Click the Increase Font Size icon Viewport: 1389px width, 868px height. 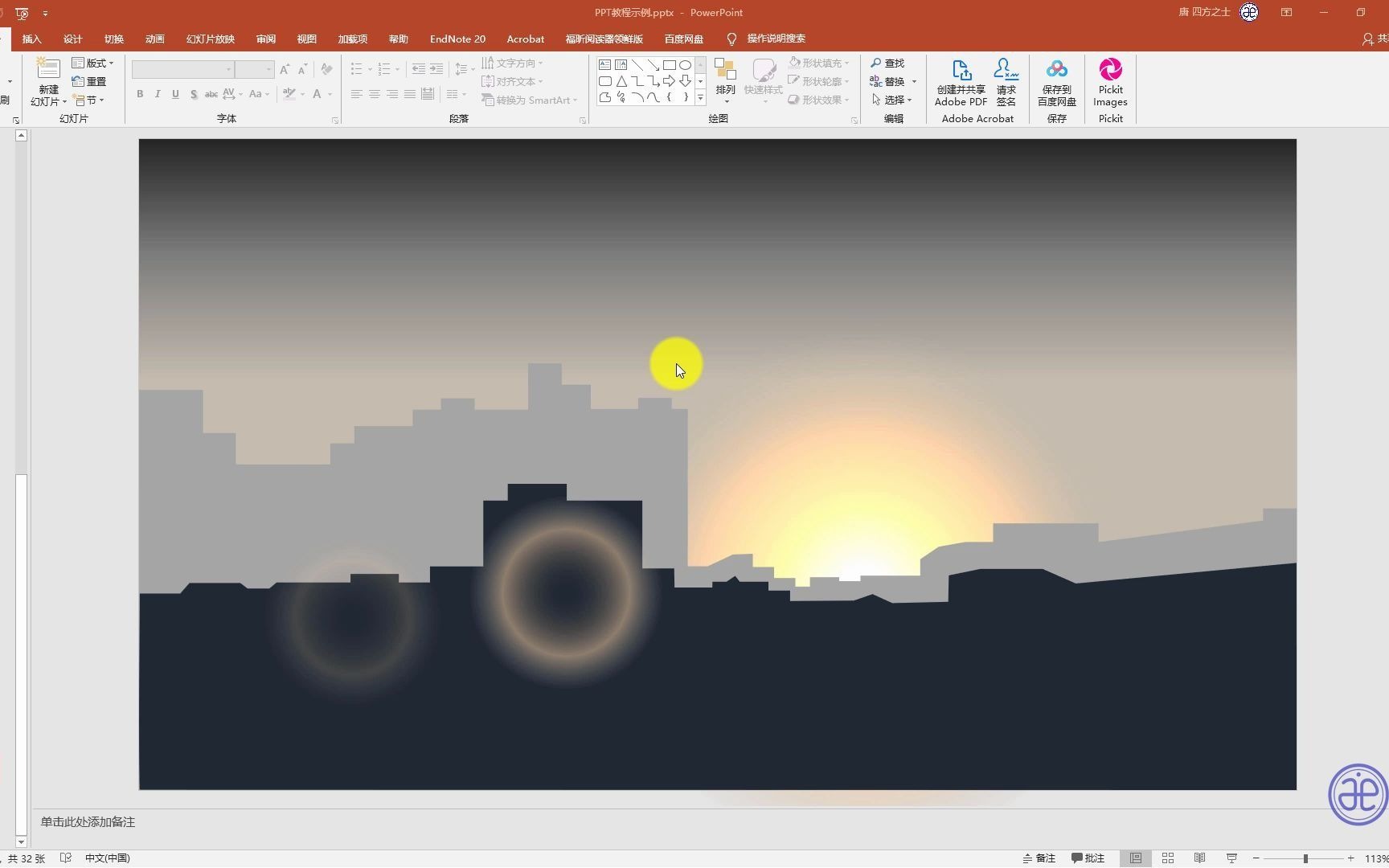point(285,70)
